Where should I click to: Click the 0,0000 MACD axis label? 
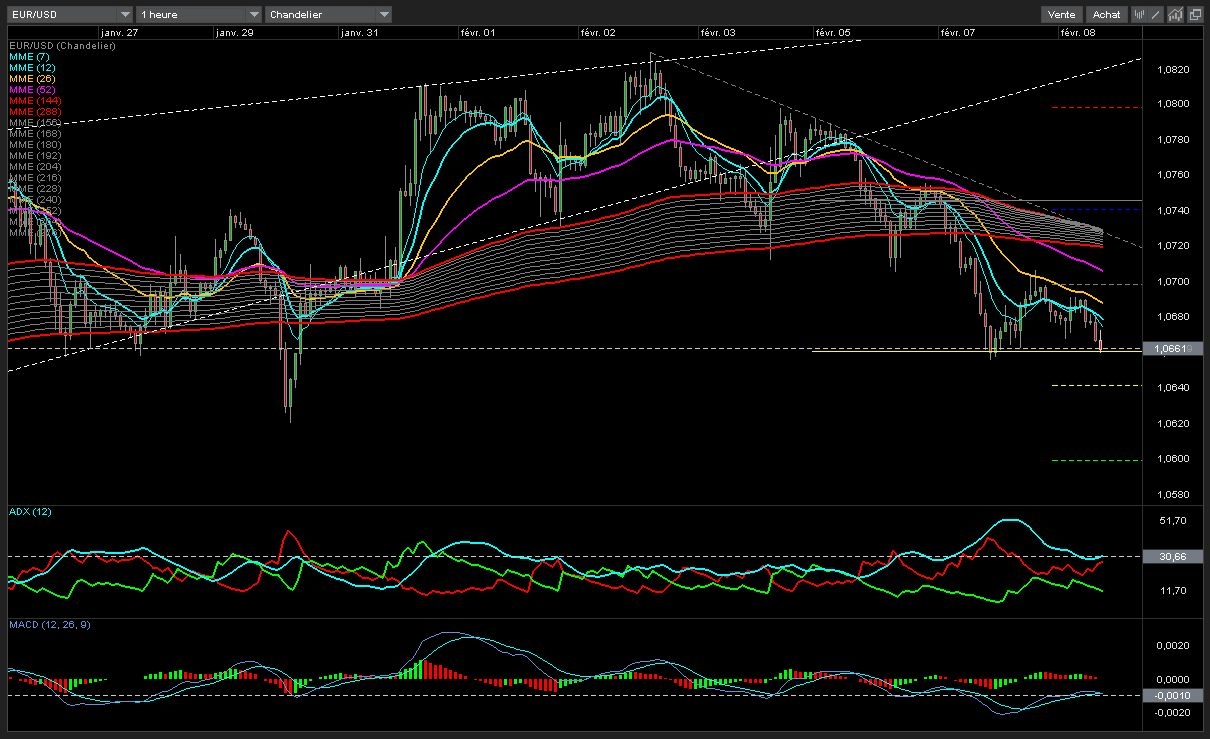[x=1171, y=680]
